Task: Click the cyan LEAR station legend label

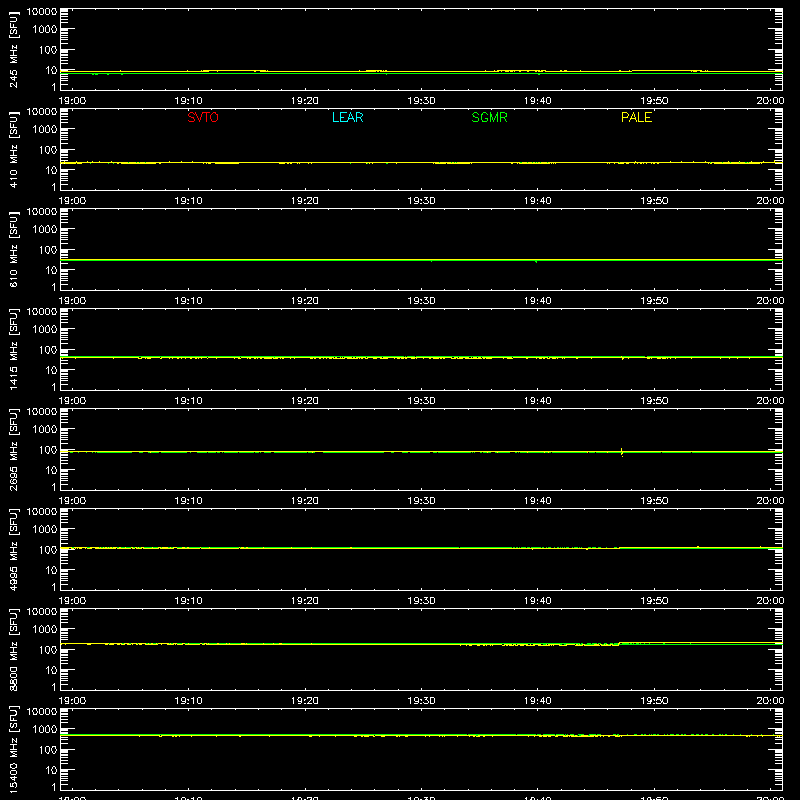Action: 347,117
